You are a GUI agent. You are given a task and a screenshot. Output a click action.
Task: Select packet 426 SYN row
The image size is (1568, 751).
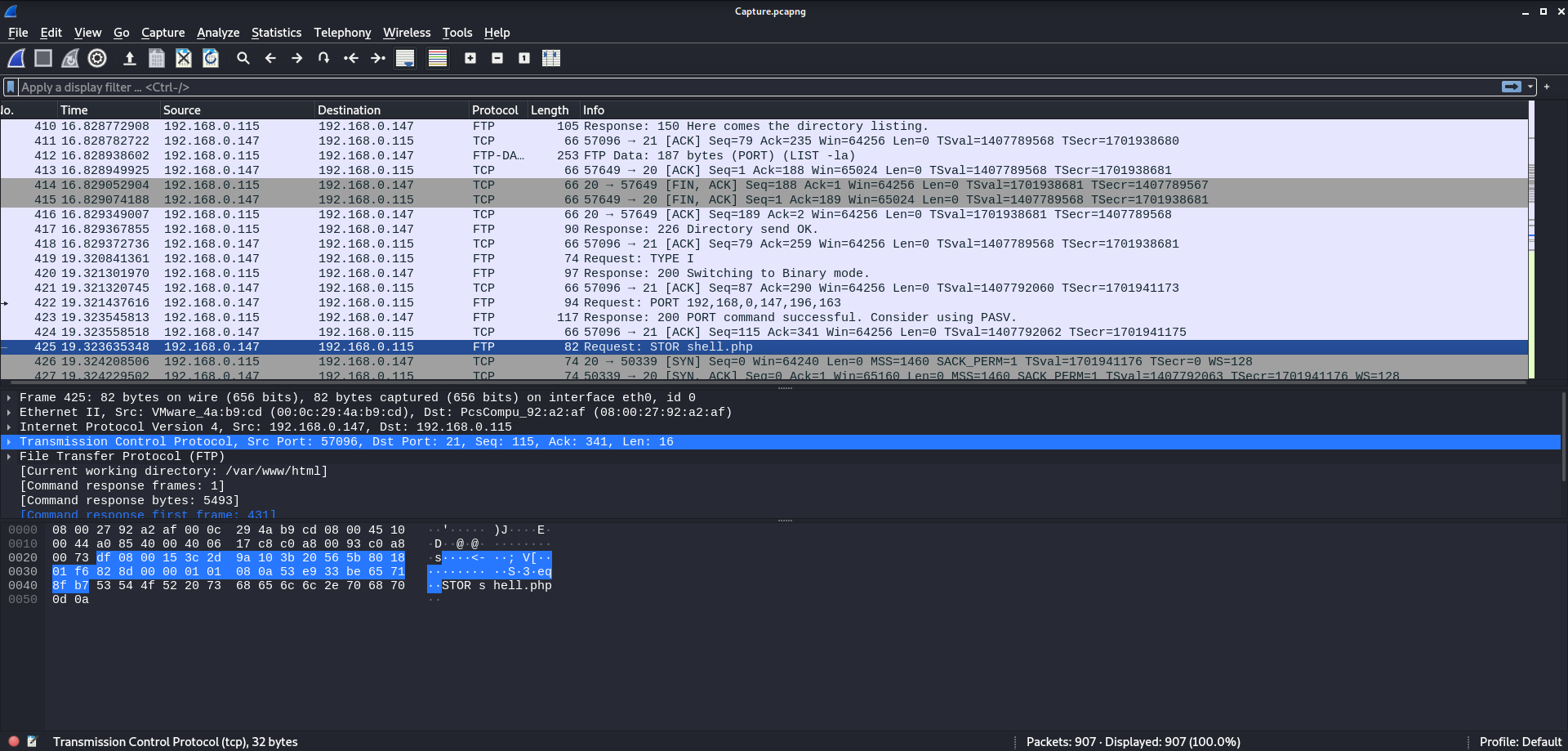pos(764,361)
